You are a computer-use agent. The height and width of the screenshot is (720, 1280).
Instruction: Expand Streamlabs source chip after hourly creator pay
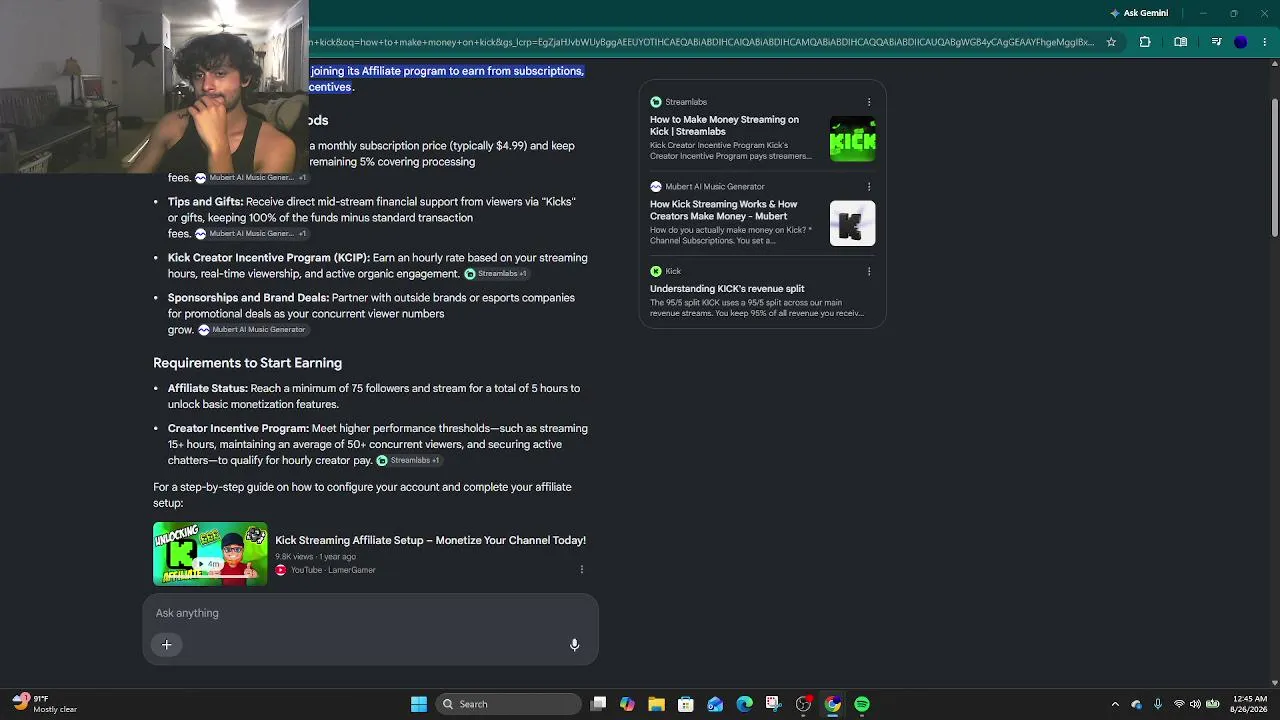coord(408,461)
